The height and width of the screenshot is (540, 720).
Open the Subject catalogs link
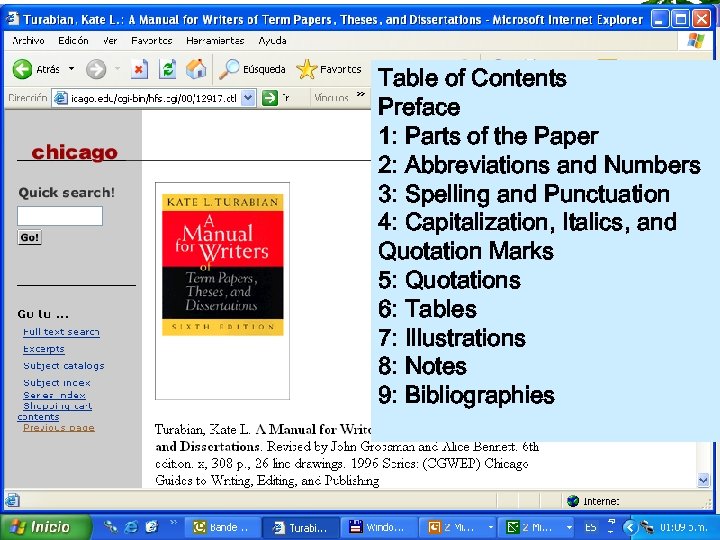63,366
